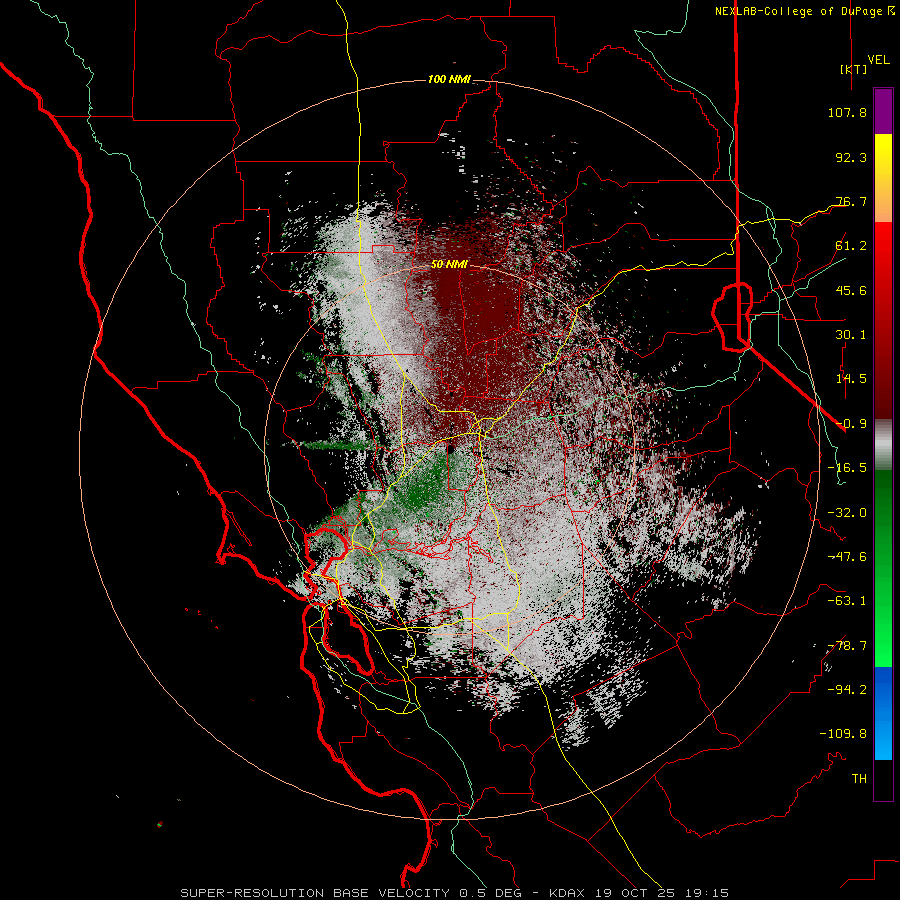900x900 pixels.
Task: Click the 45.6 legend value
Action: pos(851,290)
